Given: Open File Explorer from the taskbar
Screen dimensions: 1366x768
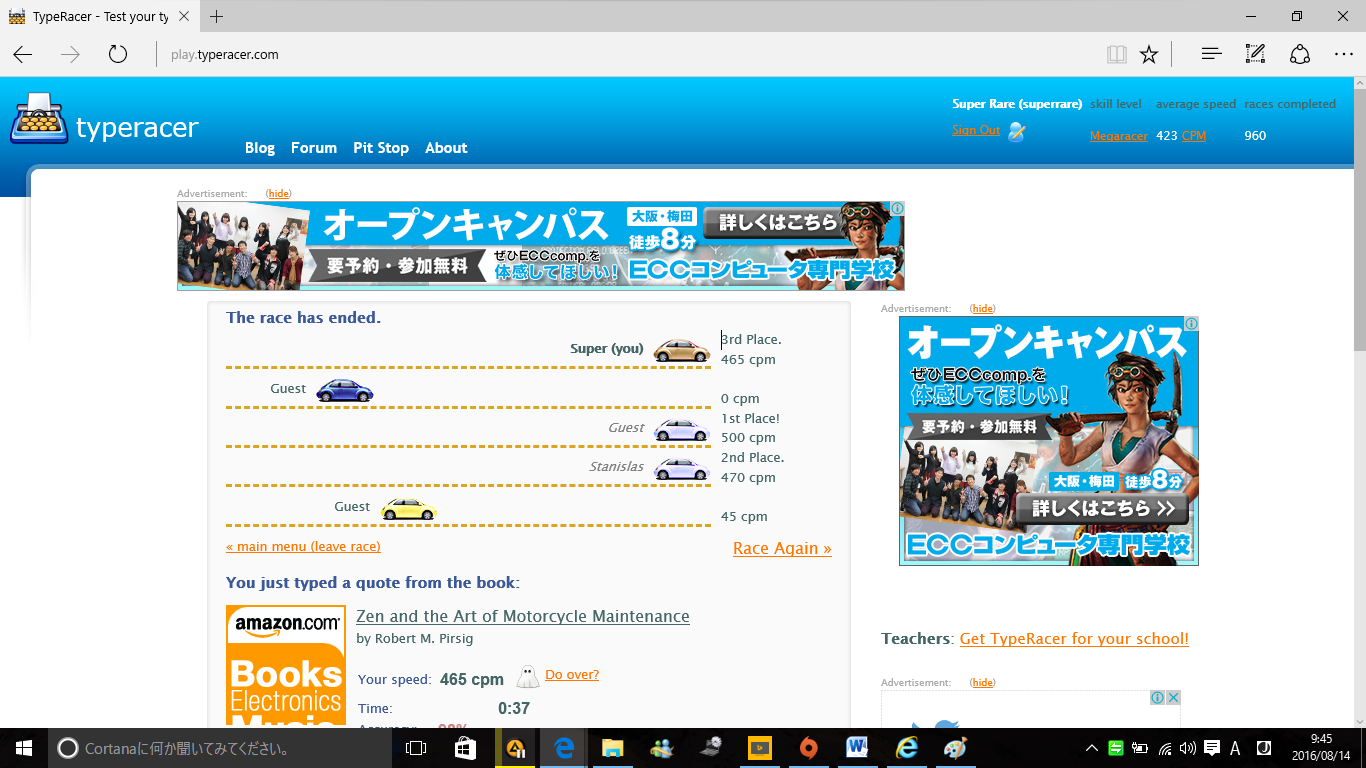Looking at the screenshot, I should point(612,747).
